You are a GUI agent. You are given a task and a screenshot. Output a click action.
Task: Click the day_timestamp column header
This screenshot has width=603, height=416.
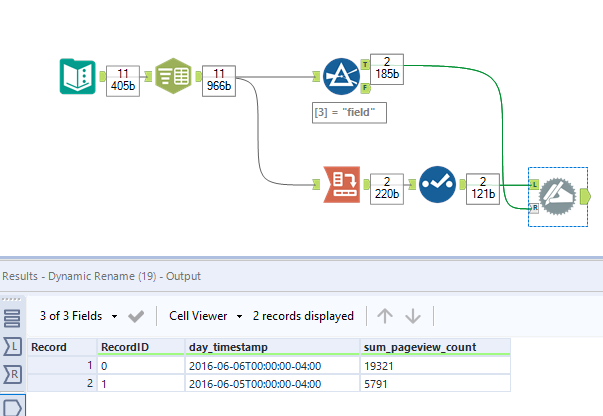270,347
